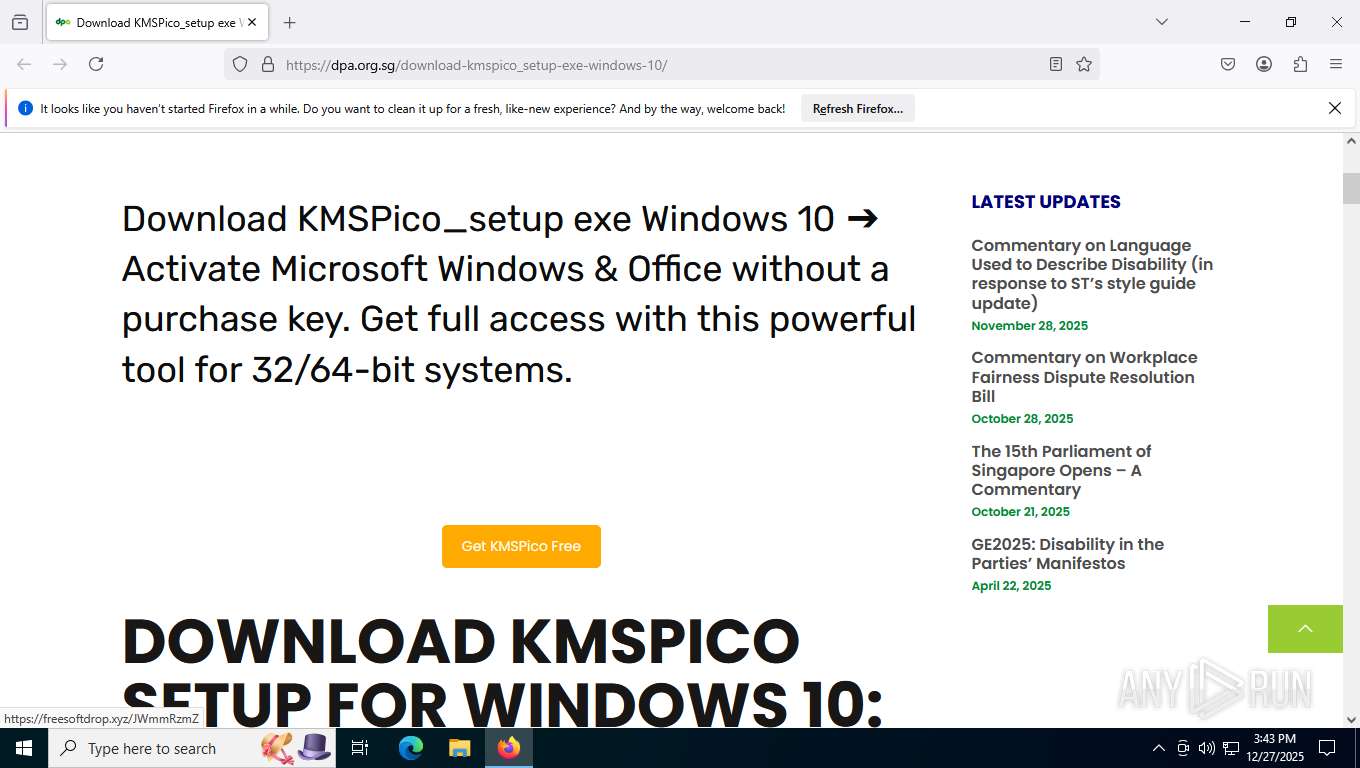Go back with the back arrow
This screenshot has width=1360, height=768.
click(24, 64)
